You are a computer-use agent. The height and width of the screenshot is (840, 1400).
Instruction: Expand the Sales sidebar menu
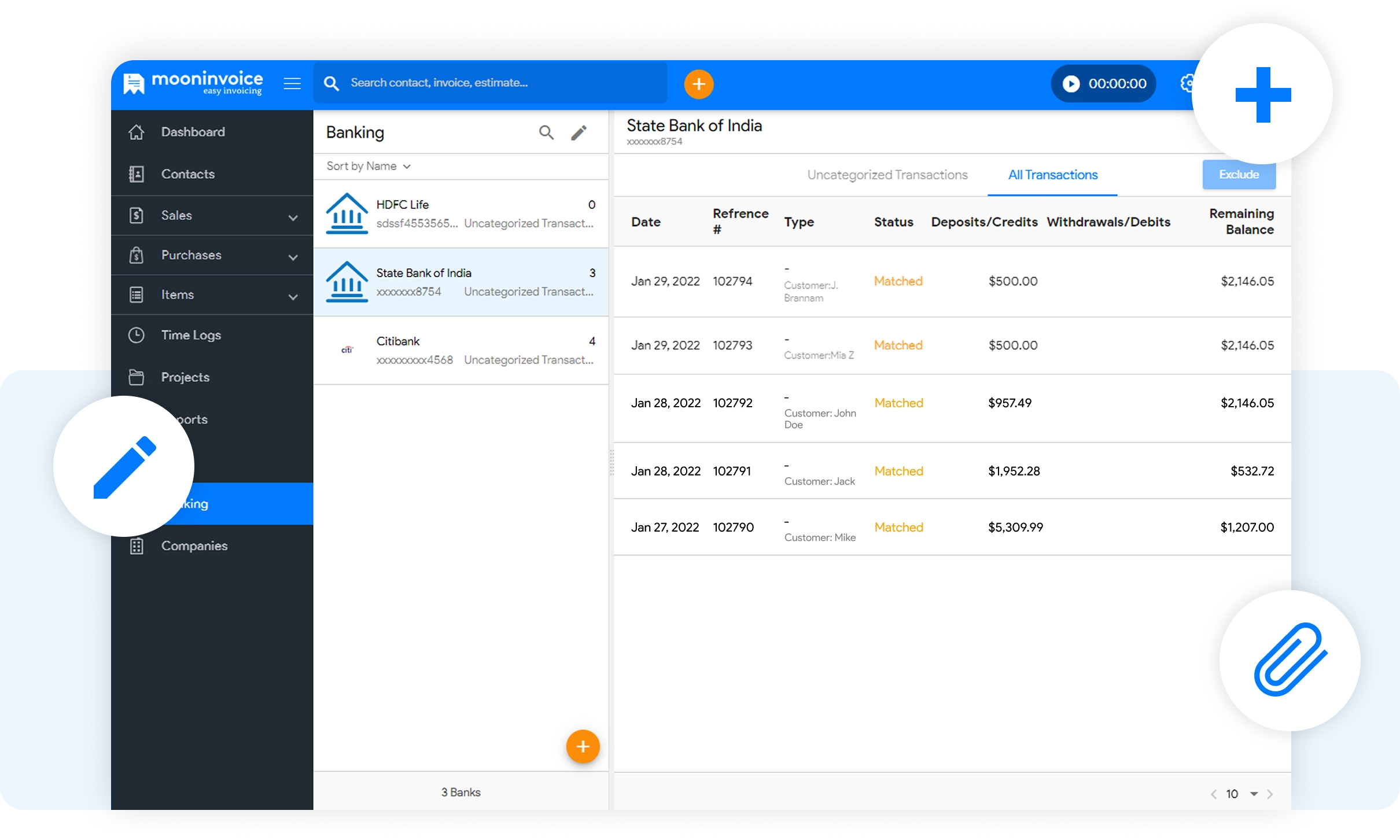pyautogui.click(x=293, y=218)
